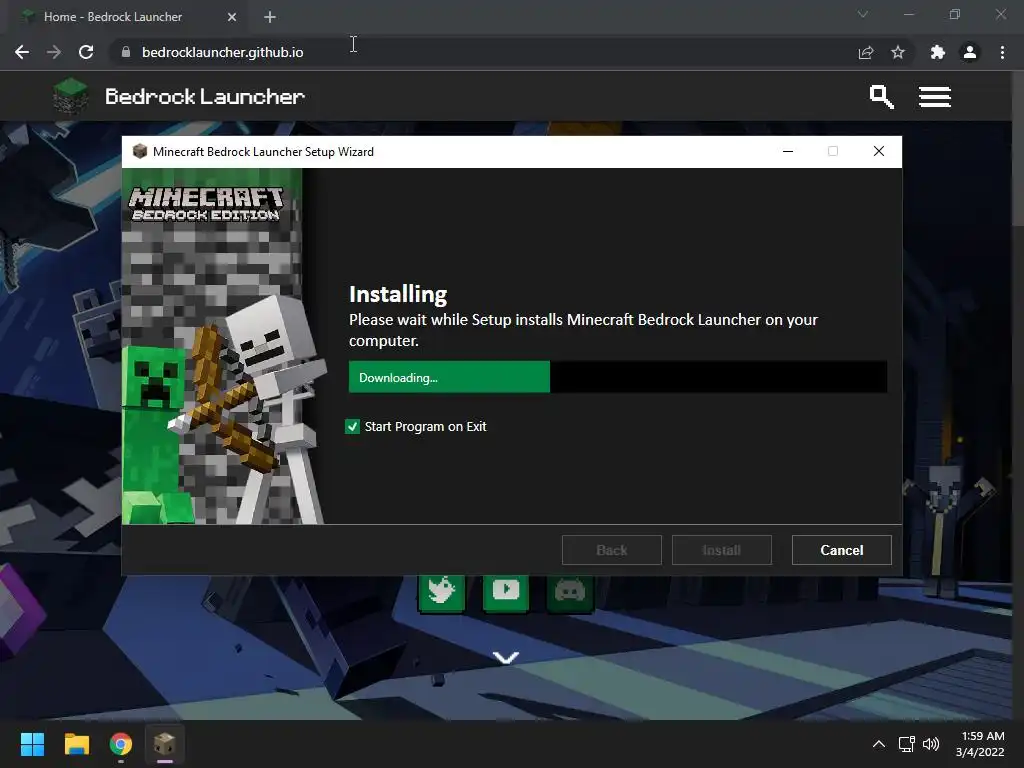1024x768 pixels.
Task: Uncheck Start Program on Exit
Action: 352,426
